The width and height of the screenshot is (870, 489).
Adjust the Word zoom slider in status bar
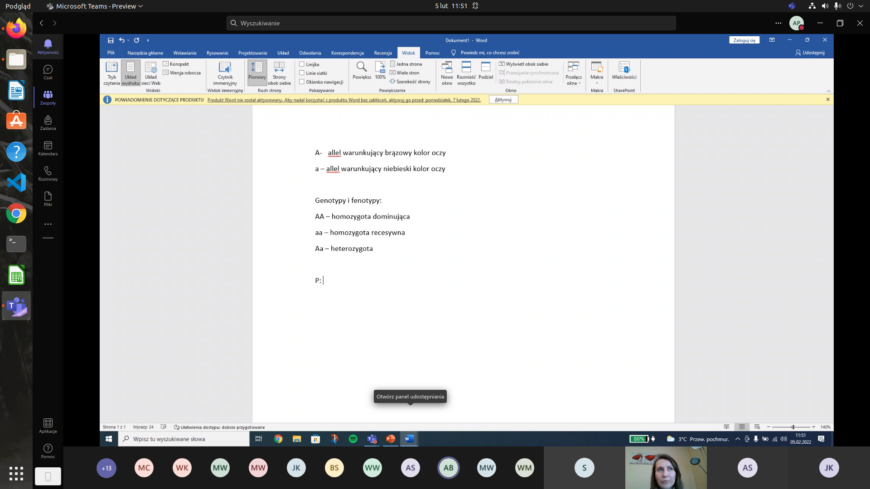(792, 427)
